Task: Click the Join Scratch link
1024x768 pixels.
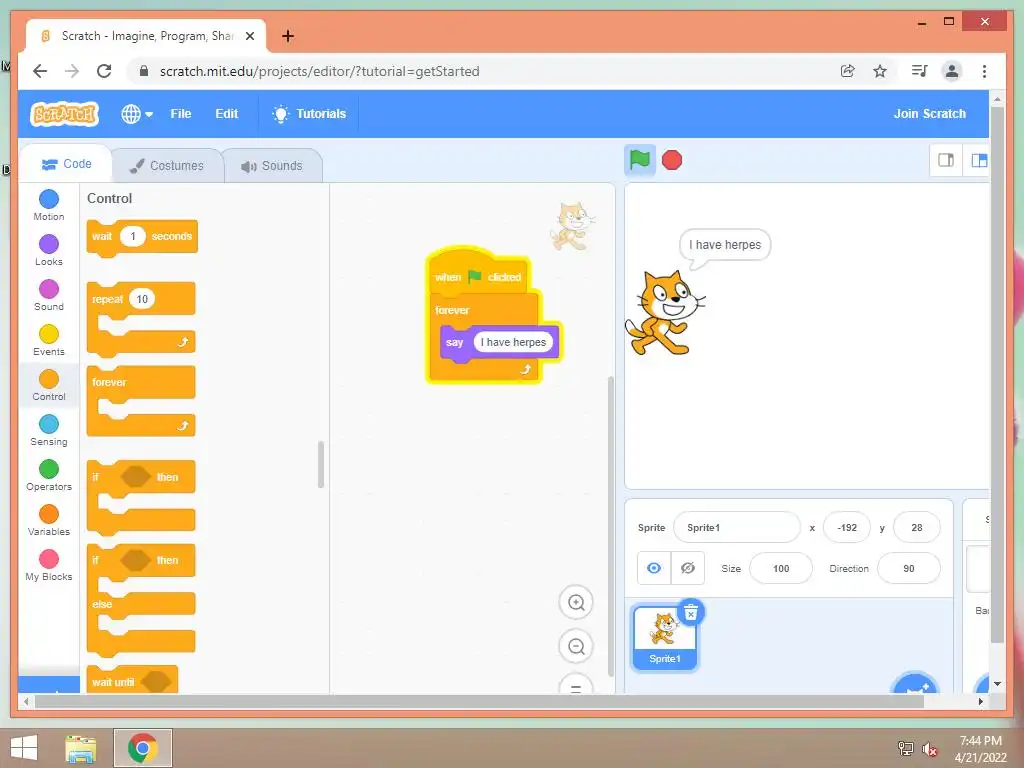Action: [x=929, y=114]
